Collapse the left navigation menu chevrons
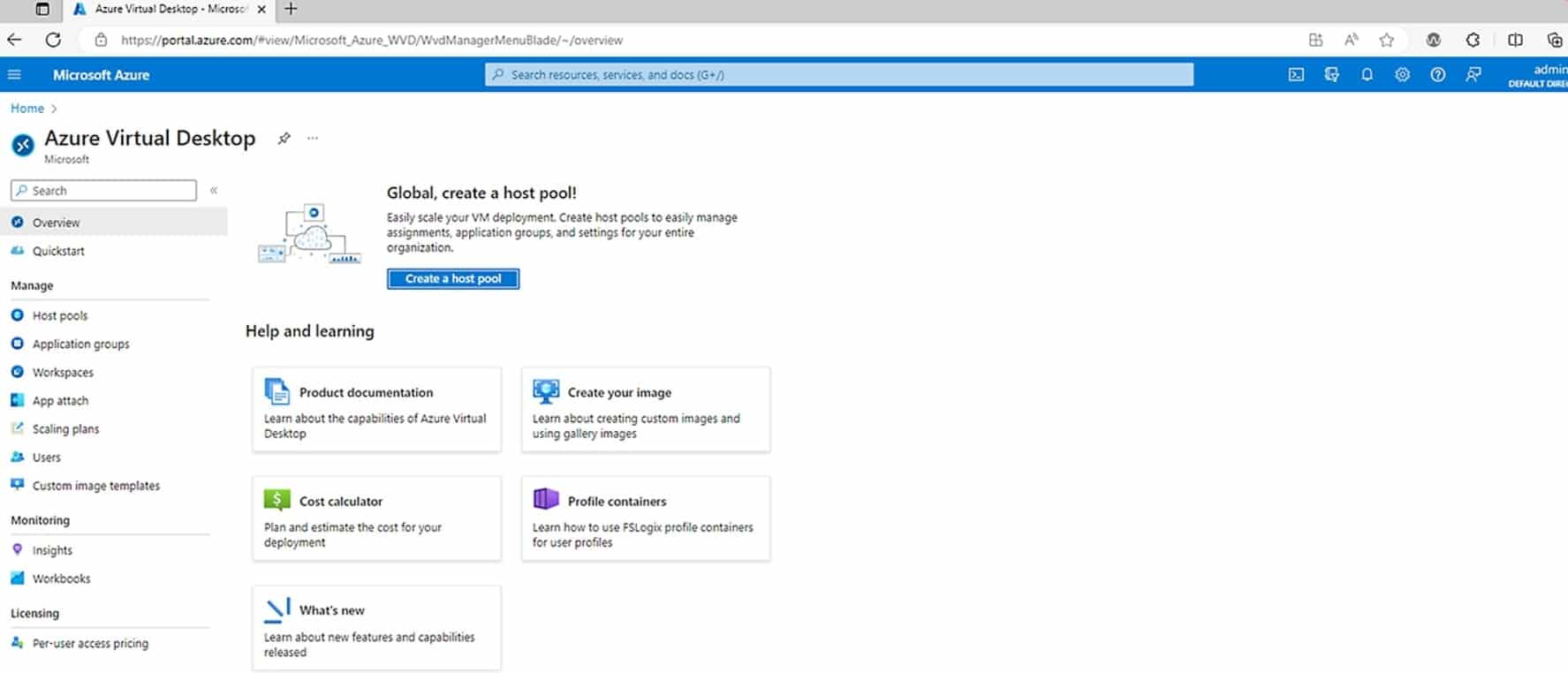Screen dimensions: 1568x673 pyautogui.click(x=214, y=190)
